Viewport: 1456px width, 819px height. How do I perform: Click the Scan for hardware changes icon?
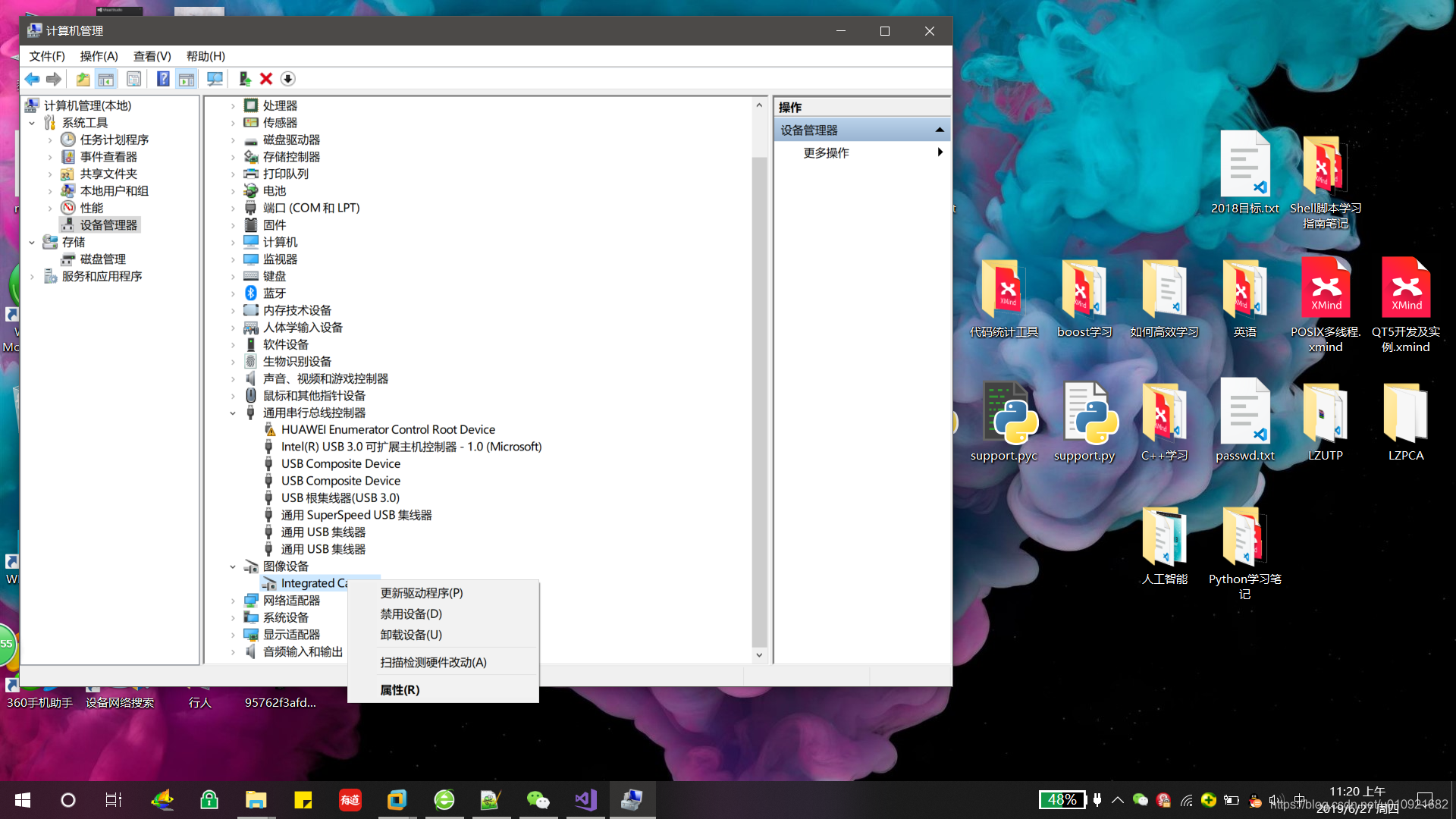pos(215,79)
